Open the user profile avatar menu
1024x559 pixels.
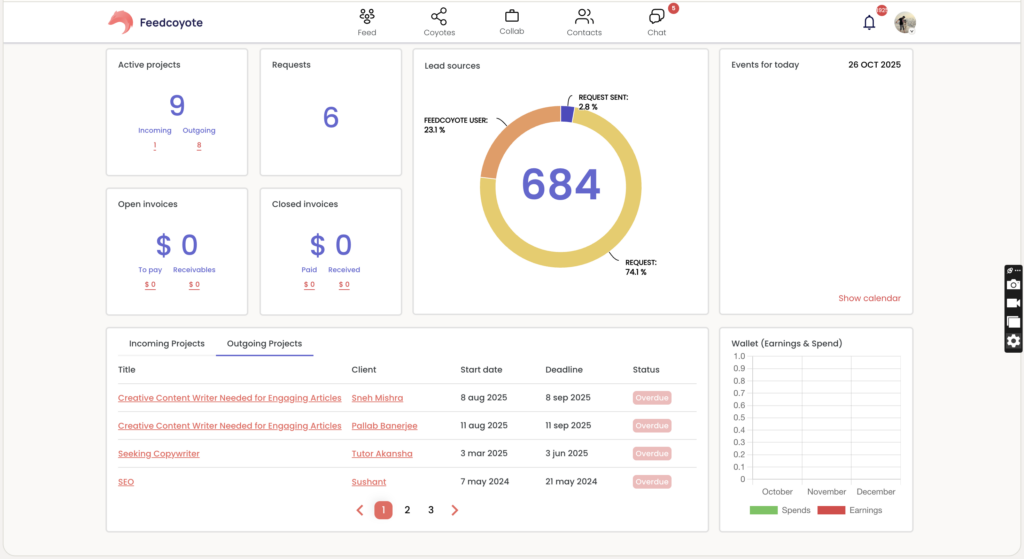pyautogui.click(x=904, y=22)
